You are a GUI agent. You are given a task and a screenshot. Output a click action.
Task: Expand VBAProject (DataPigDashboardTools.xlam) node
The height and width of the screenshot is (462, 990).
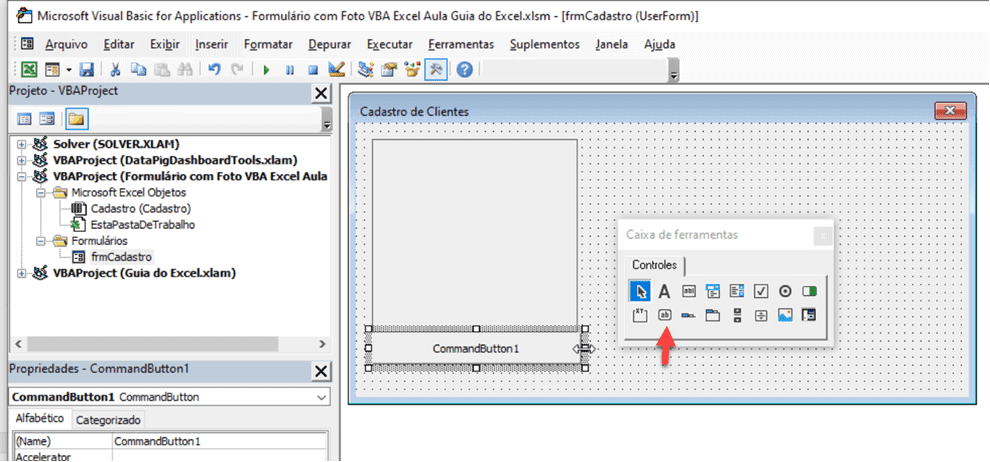pyautogui.click(x=22, y=160)
